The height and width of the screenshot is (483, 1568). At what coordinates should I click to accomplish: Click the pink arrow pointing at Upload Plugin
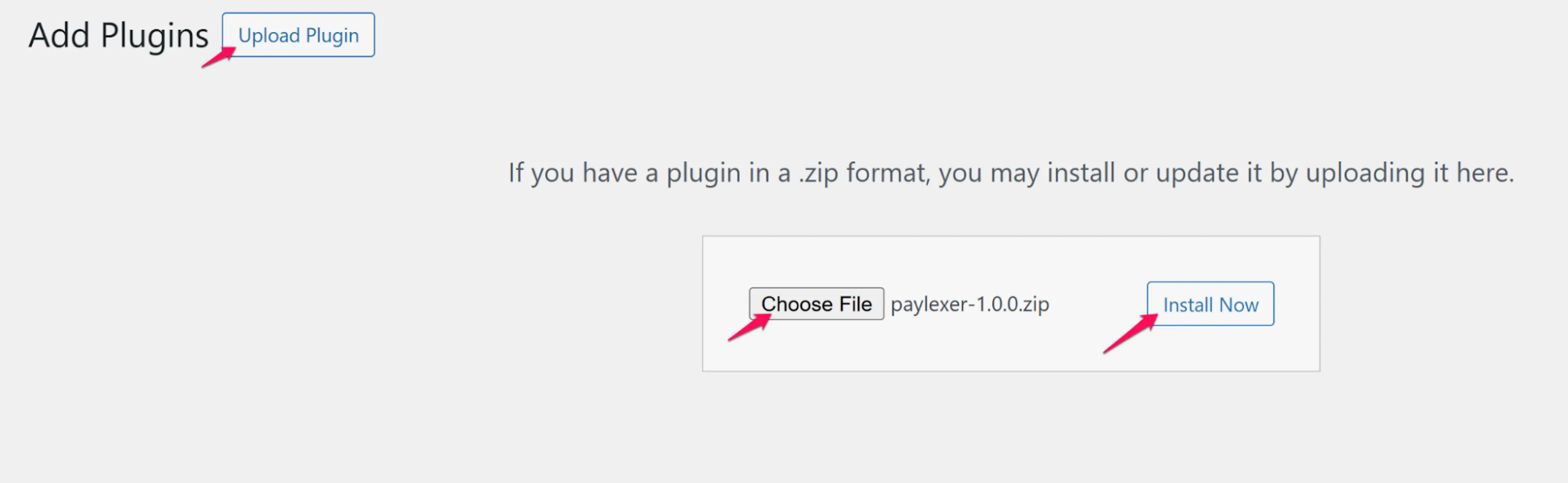click(x=218, y=58)
